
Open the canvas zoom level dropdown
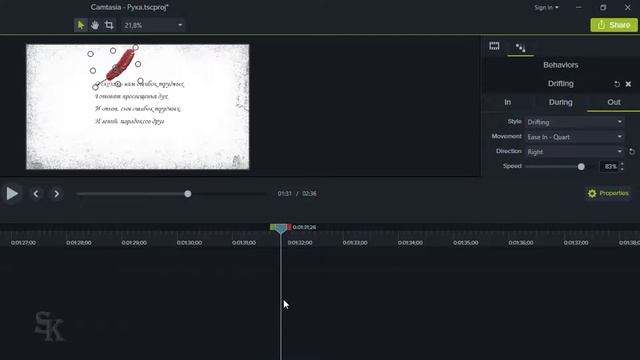point(153,25)
